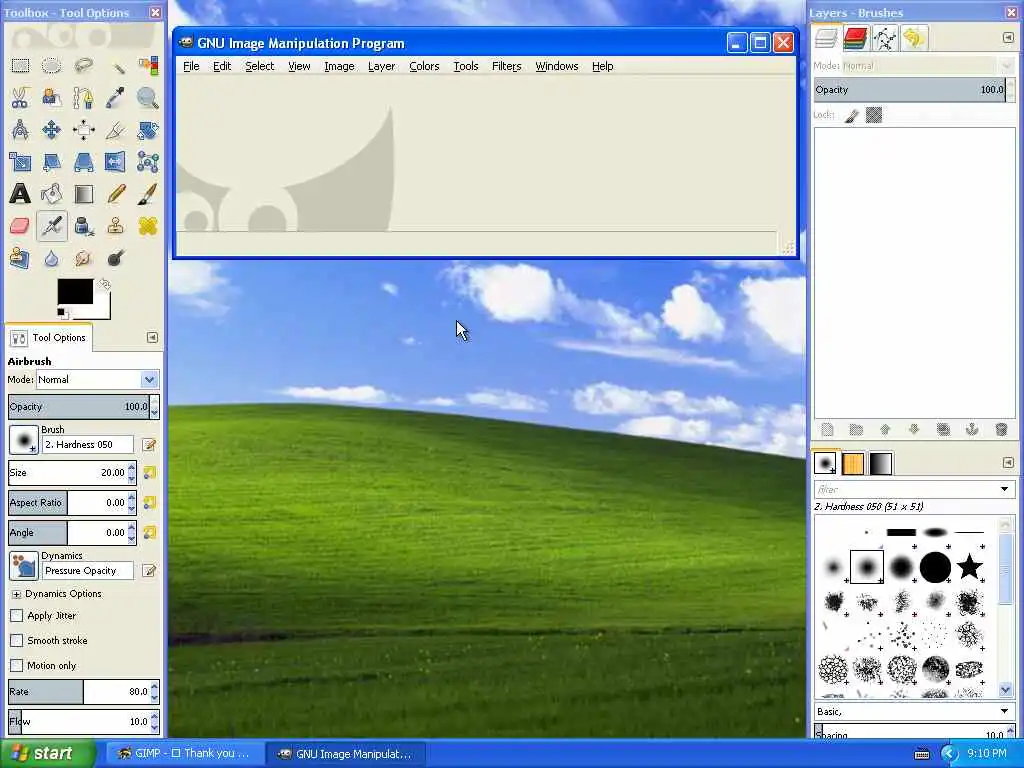Open the airbrush Mode dropdown

coord(97,379)
